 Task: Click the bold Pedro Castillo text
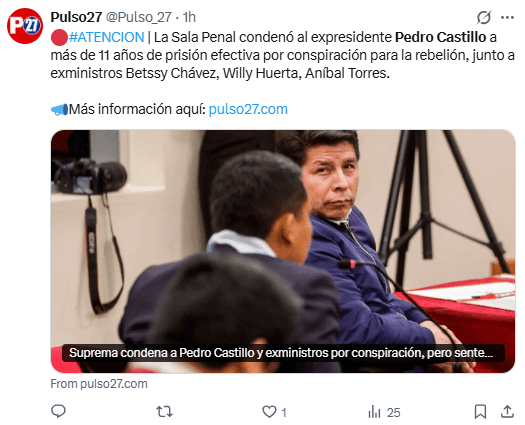440,37
